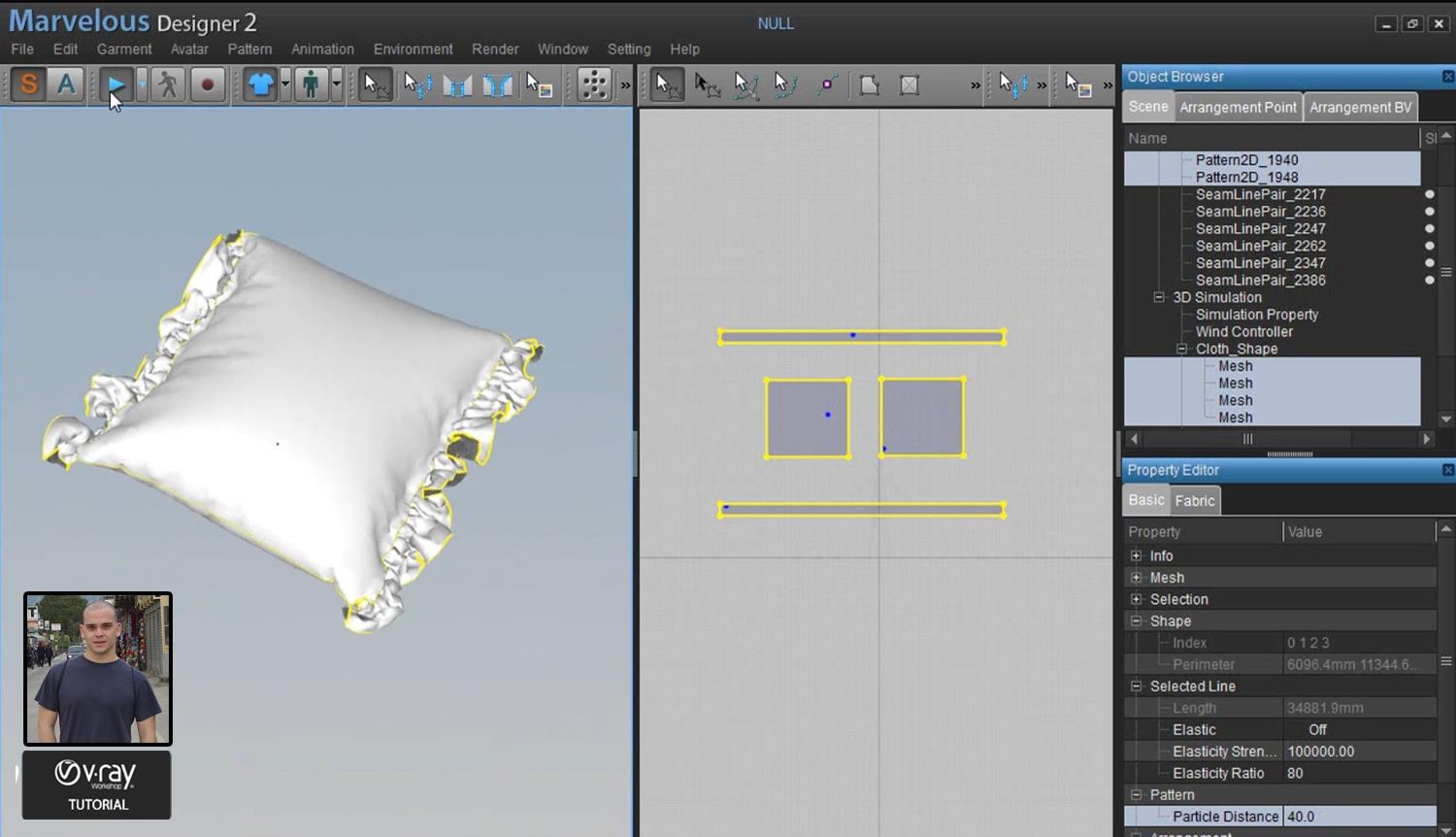Start simulation with the blue play arrow

click(x=116, y=84)
